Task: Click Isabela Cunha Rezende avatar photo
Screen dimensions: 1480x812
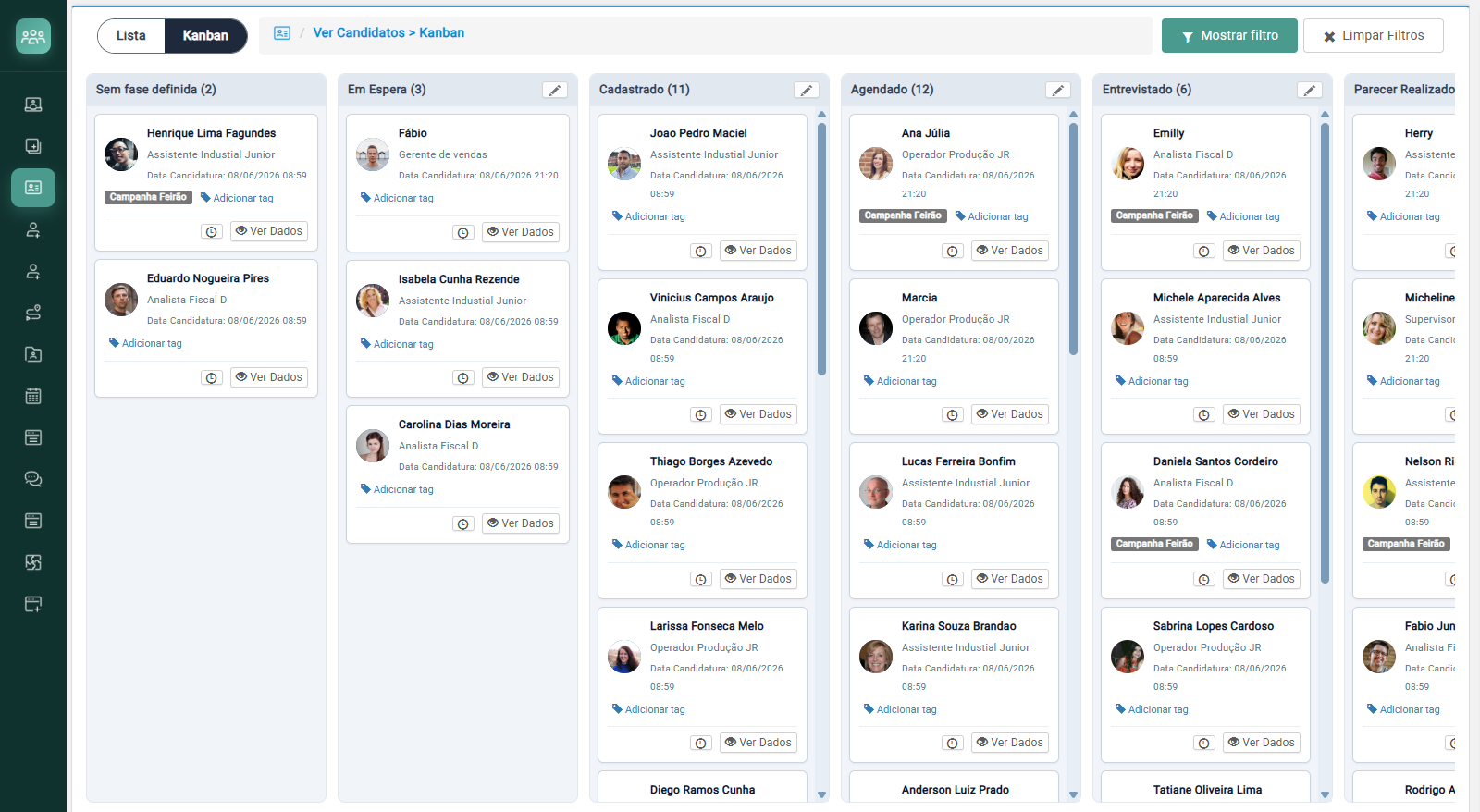Action: pos(373,301)
